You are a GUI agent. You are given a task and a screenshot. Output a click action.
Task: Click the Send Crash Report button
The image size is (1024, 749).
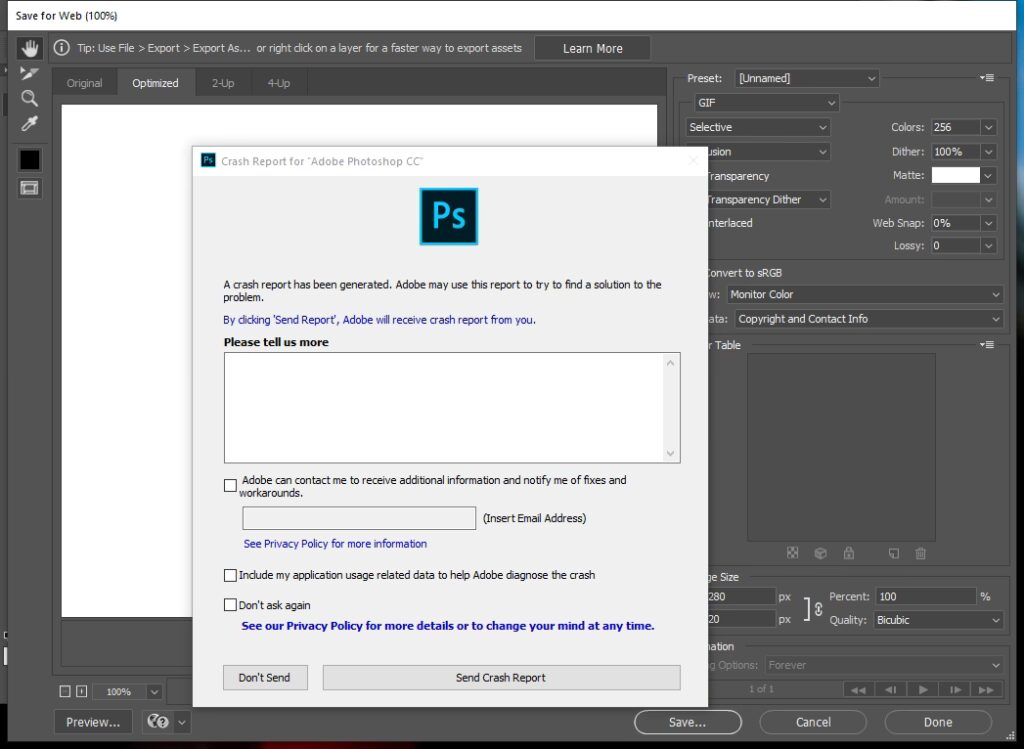click(x=501, y=677)
